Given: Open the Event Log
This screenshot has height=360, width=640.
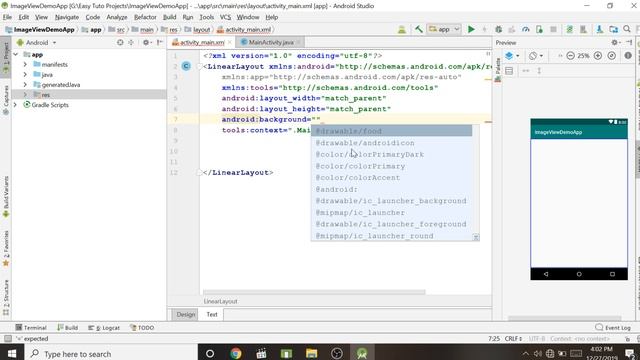Looking at the screenshot, I should [x=613, y=327].
